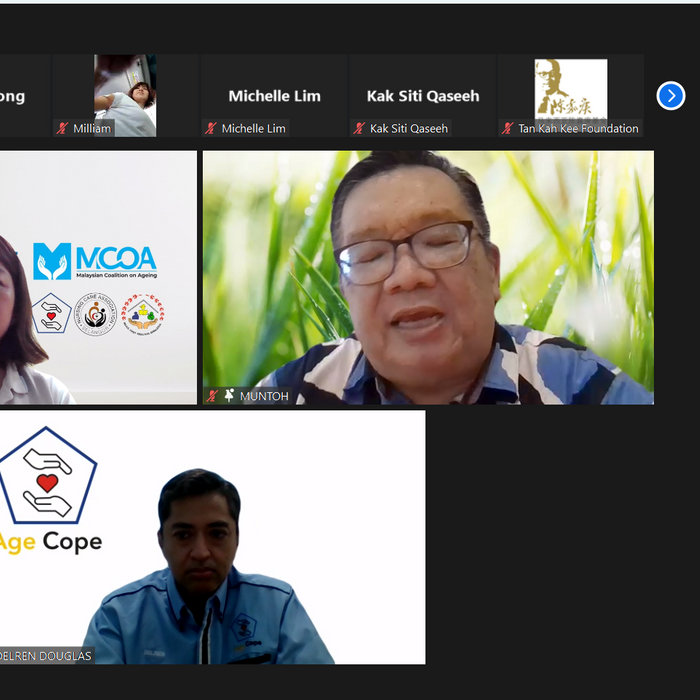Click Kak Siti Qaseeh's muted mic icon
Screen dimensions: 700x700
[x=359, y=129]
